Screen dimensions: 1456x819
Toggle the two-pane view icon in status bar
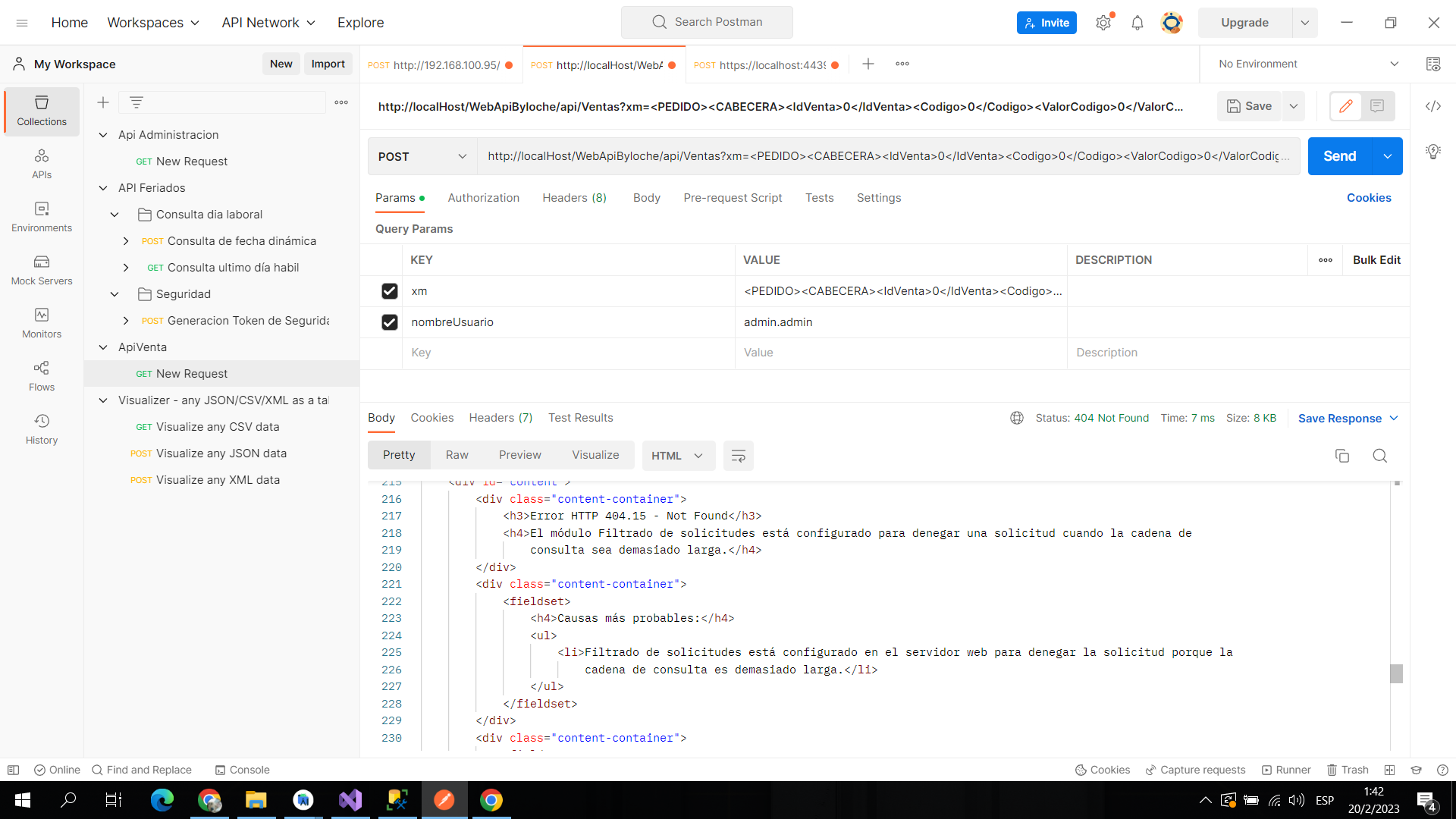click(1389, 770)
